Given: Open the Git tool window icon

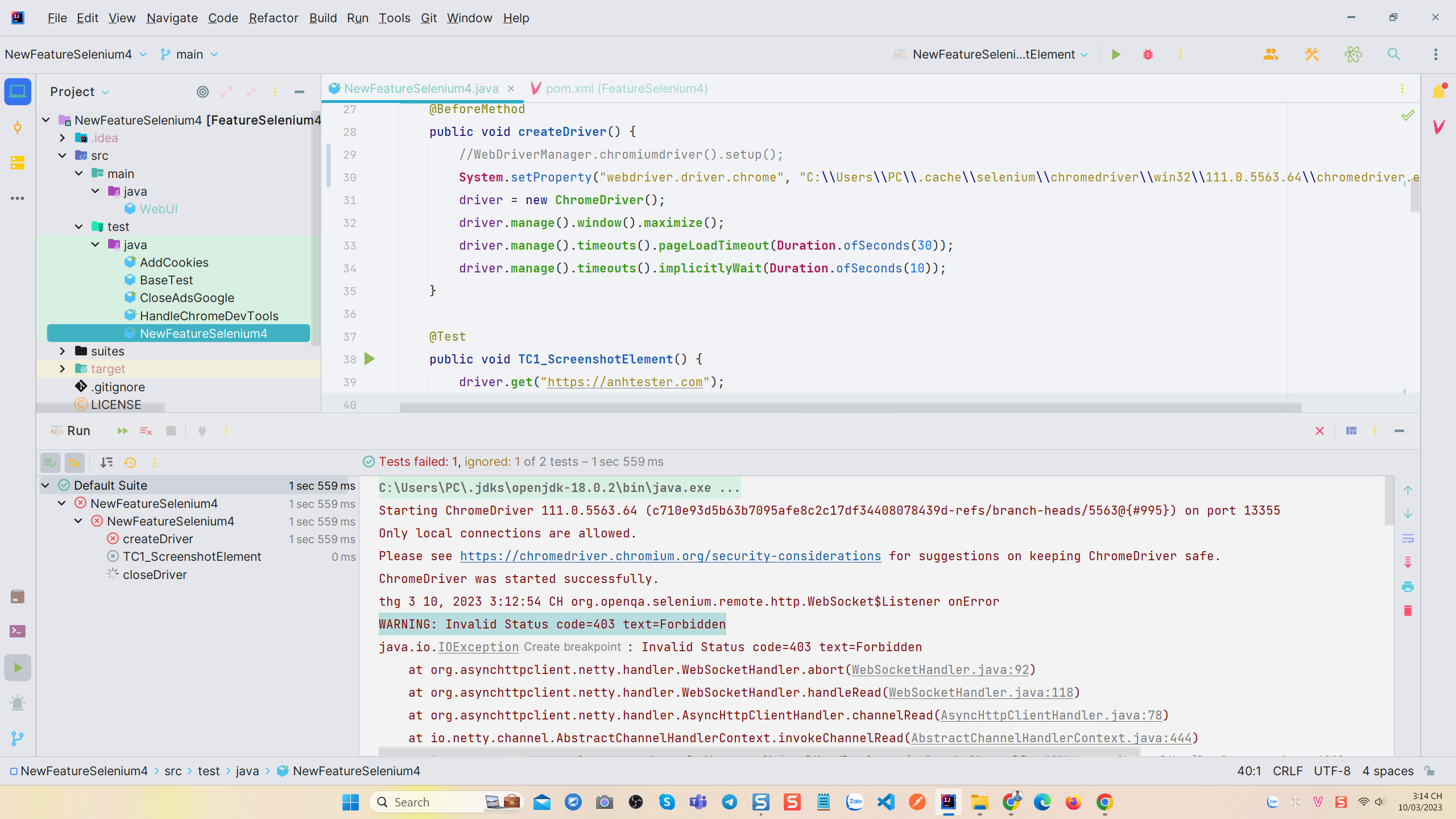Looking at the screenshot, I should point(18,738).
